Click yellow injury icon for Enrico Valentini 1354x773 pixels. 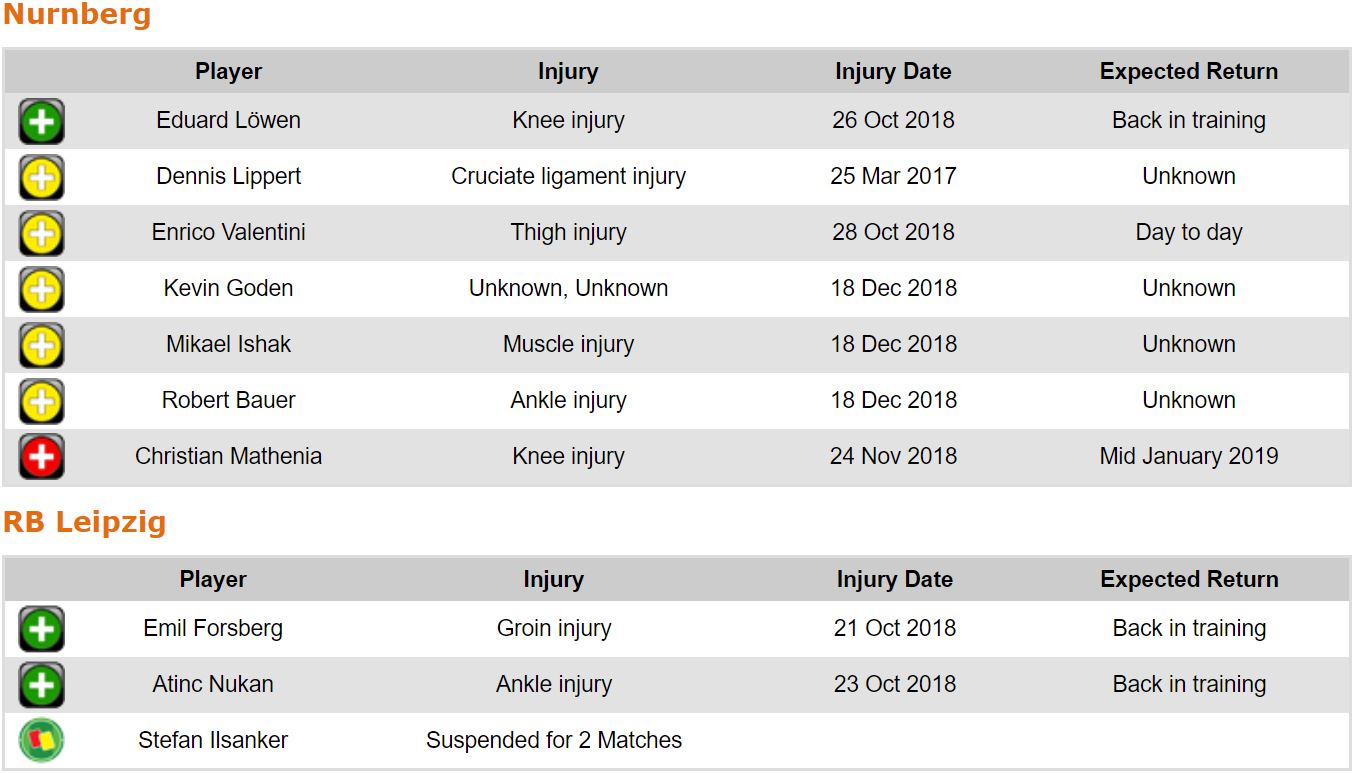[x=41, y=234]
